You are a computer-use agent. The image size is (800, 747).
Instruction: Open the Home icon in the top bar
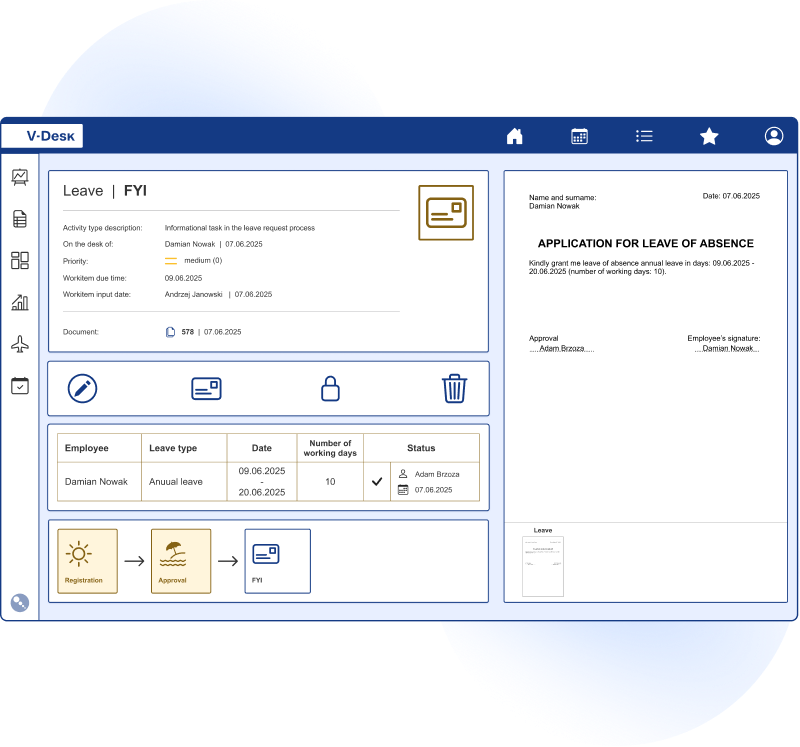(x=514, y=135)
